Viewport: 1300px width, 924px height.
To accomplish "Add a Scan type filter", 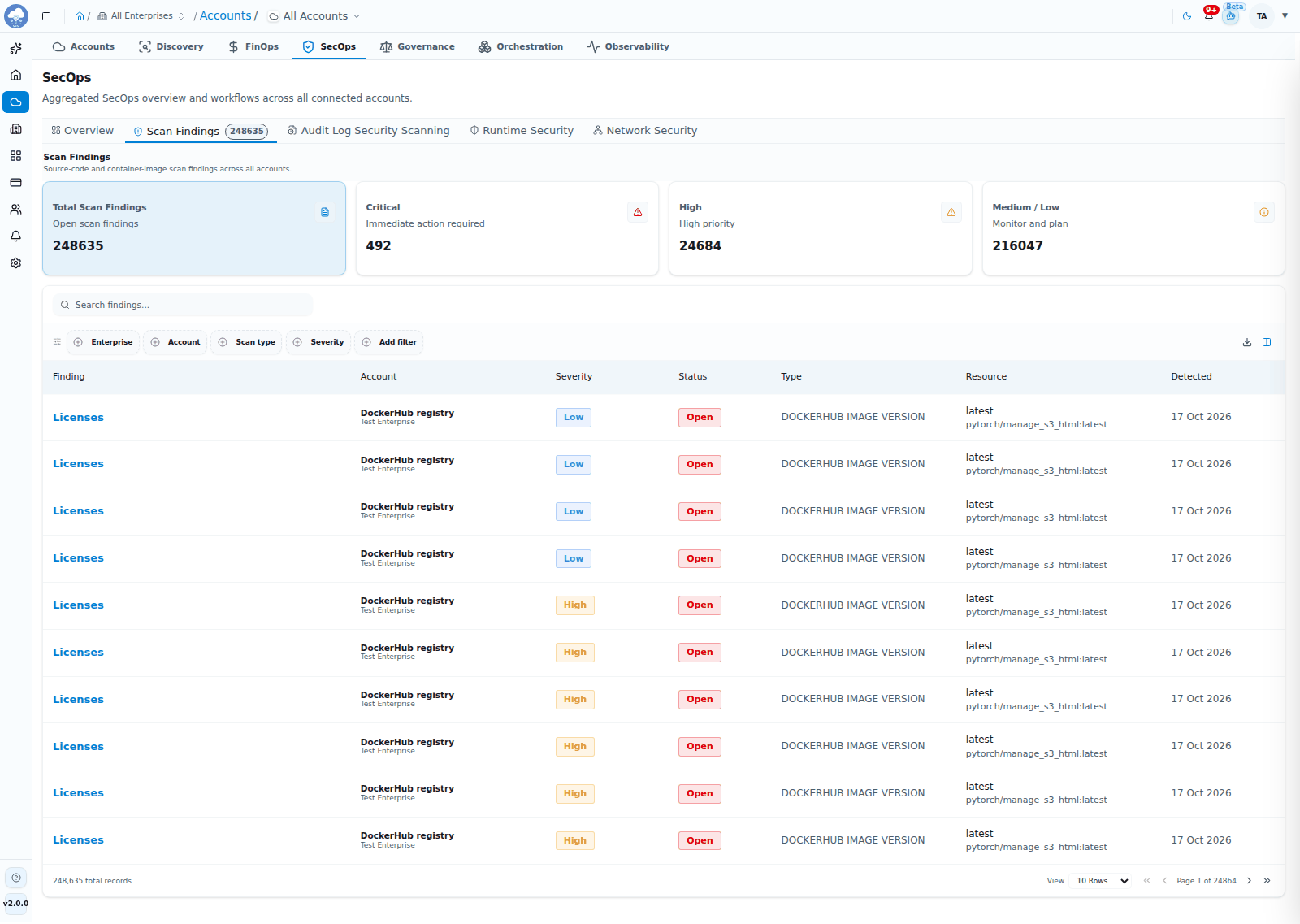I will pyautogui.click(x=247, y=342).
